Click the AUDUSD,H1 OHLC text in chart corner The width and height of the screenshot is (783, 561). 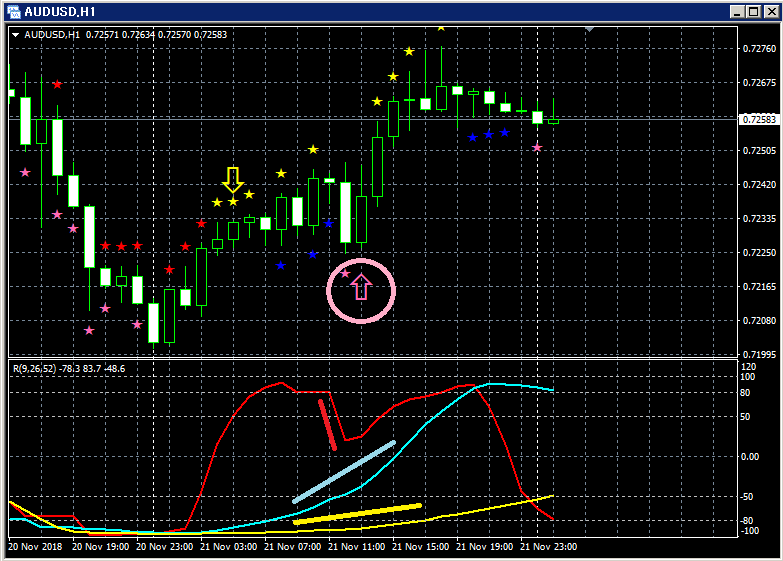click(126, 34)
